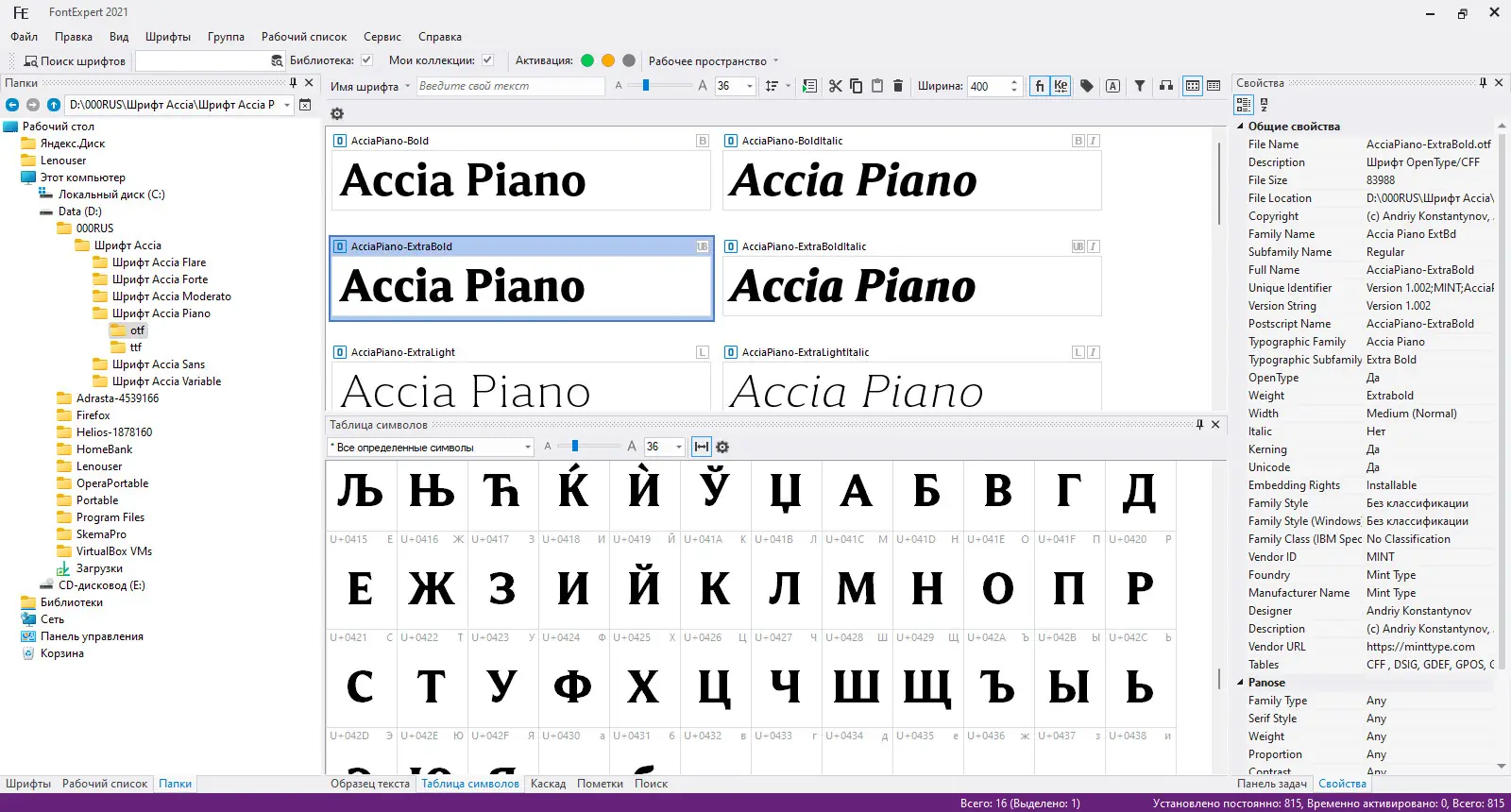Collapse the Общие свойства section
The height and width of the screenshot is (812, 1511).
tap(1240, 127)
